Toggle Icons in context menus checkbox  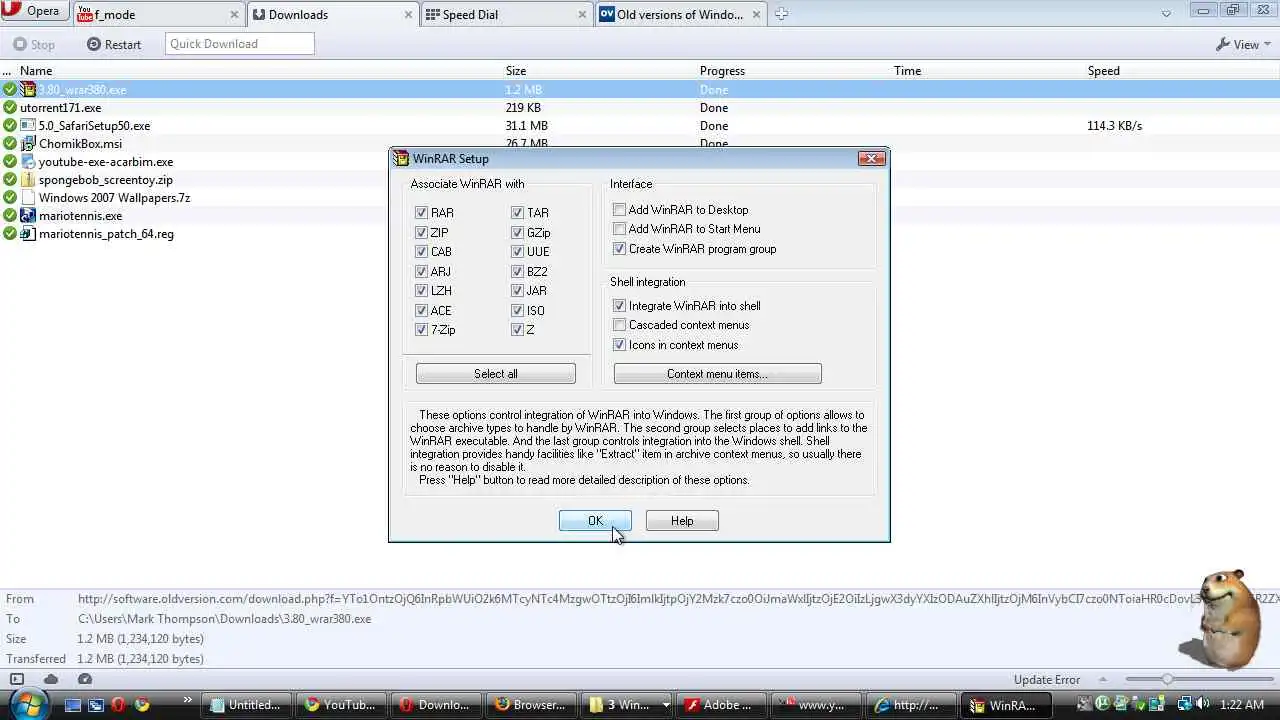point(619,345)
